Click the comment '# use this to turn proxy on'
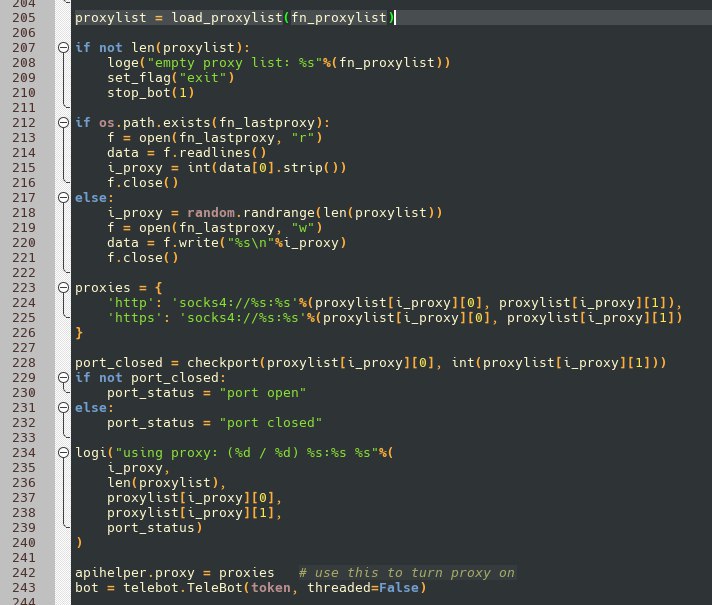 [407, 573]
